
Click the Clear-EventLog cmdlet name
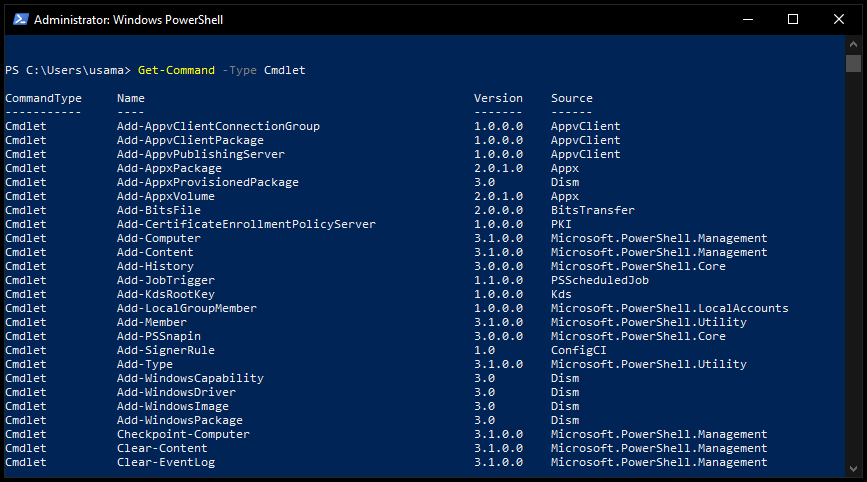[166, 463]
